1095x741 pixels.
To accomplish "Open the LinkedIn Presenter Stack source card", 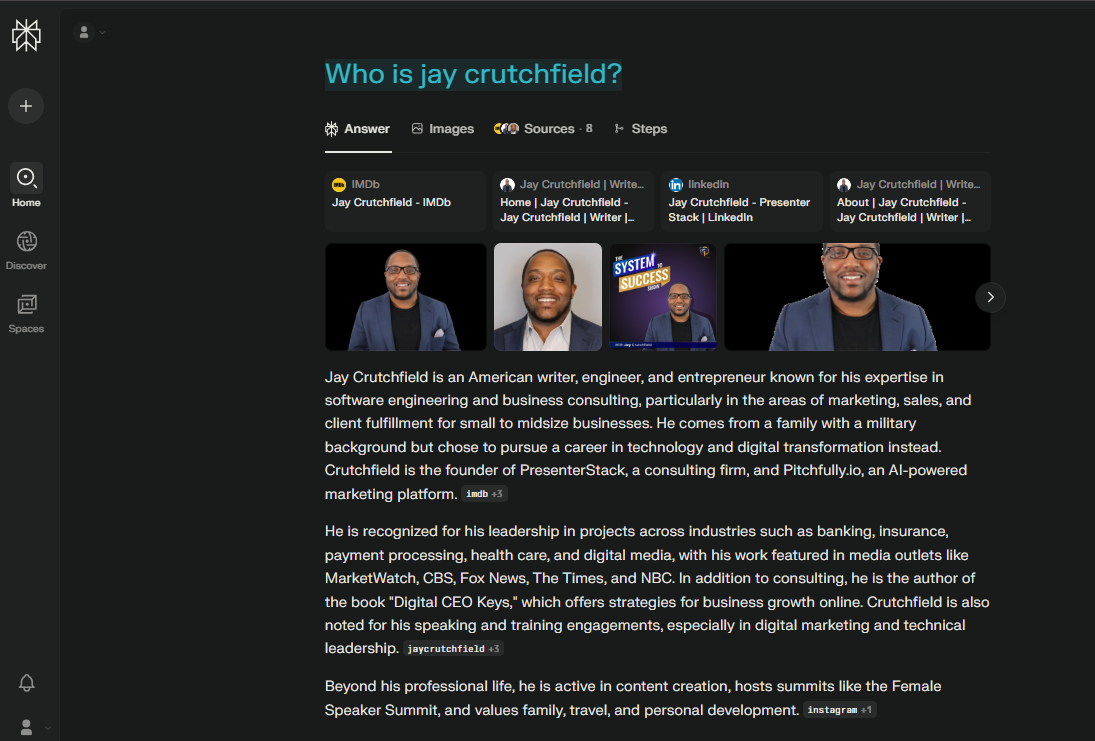I will 742,201.
